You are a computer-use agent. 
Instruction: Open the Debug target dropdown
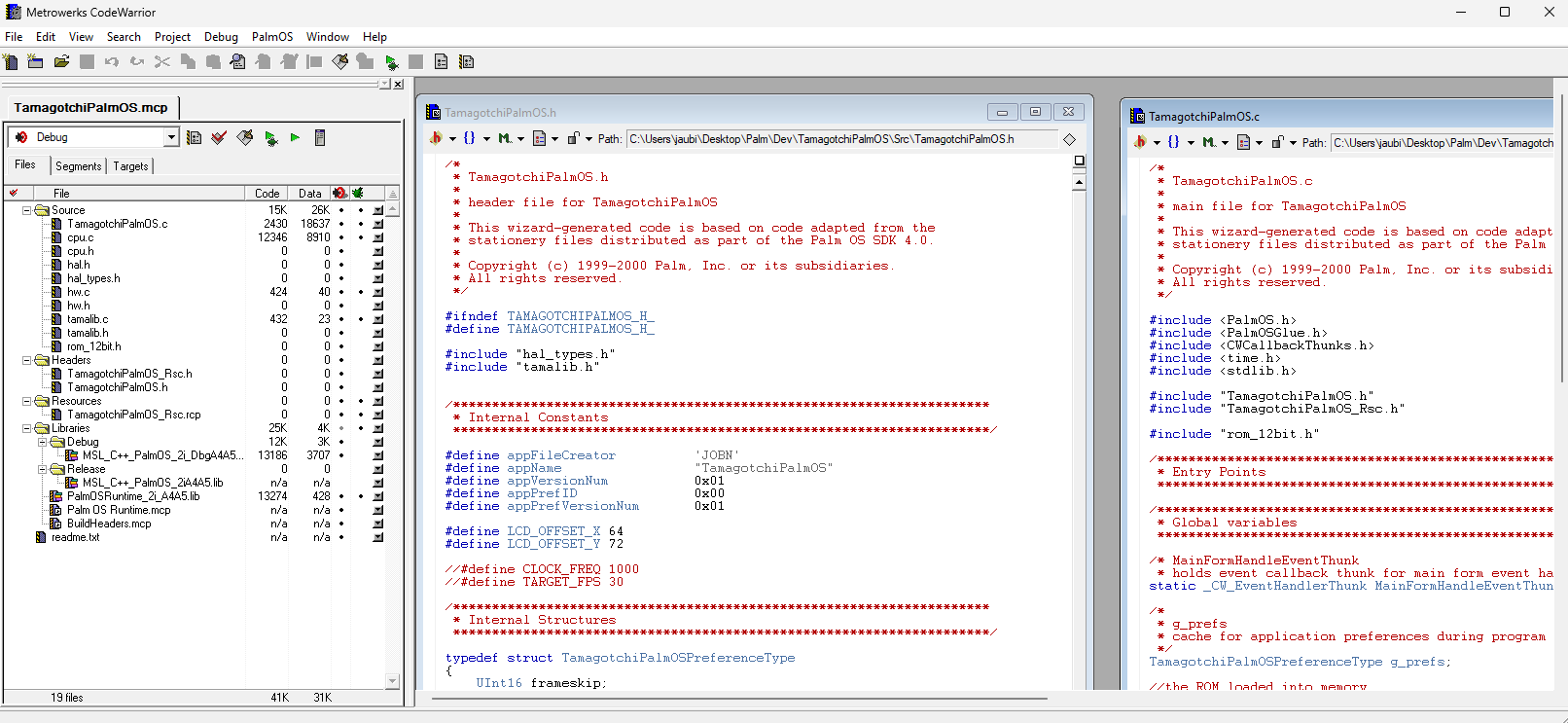click(171, 137)
